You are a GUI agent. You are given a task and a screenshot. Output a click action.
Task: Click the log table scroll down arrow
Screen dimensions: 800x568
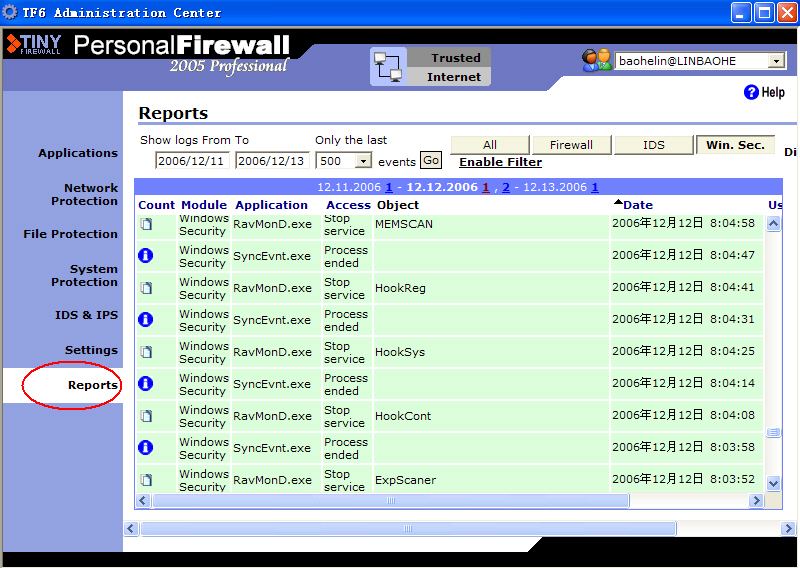pyautogui.click(x=773, y=483)
